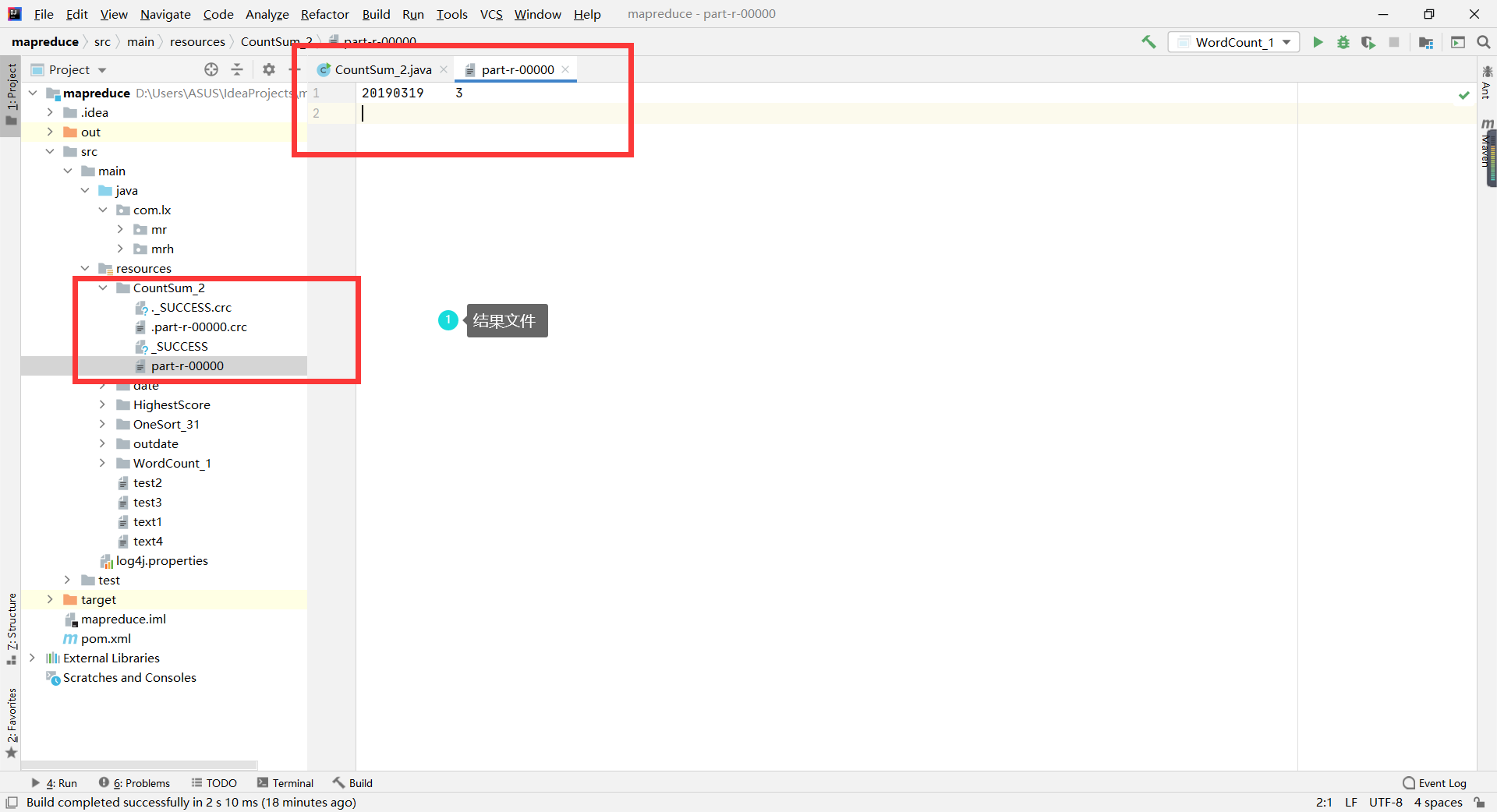Expand the WordCount_1 folder

coord(102,463)
